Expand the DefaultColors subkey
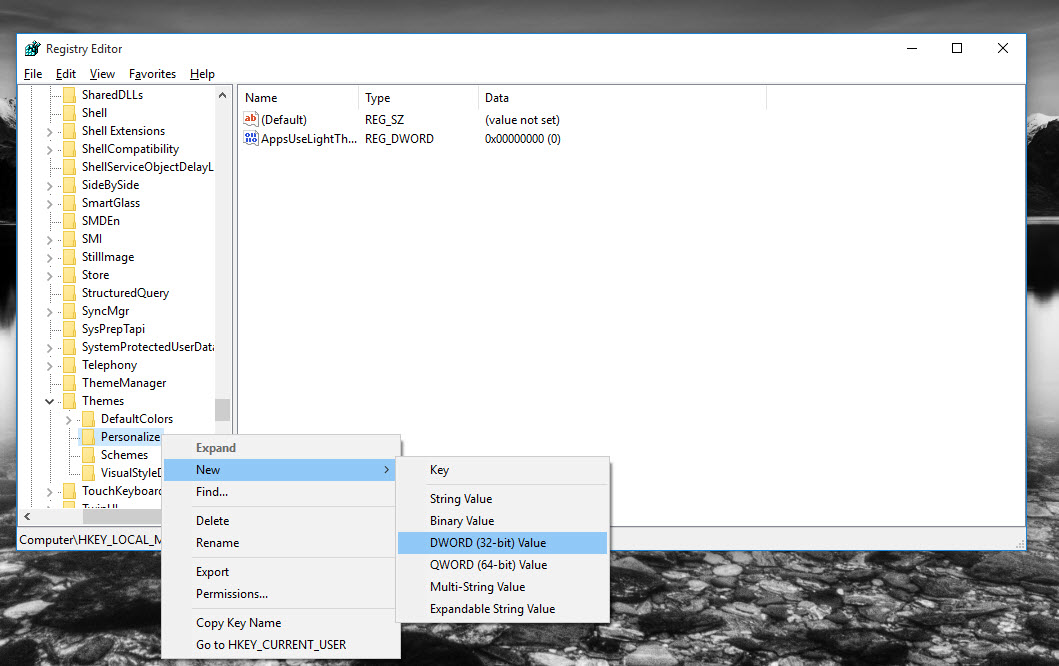Viewport: 1059px width, 666px height. tap(68, 420)
